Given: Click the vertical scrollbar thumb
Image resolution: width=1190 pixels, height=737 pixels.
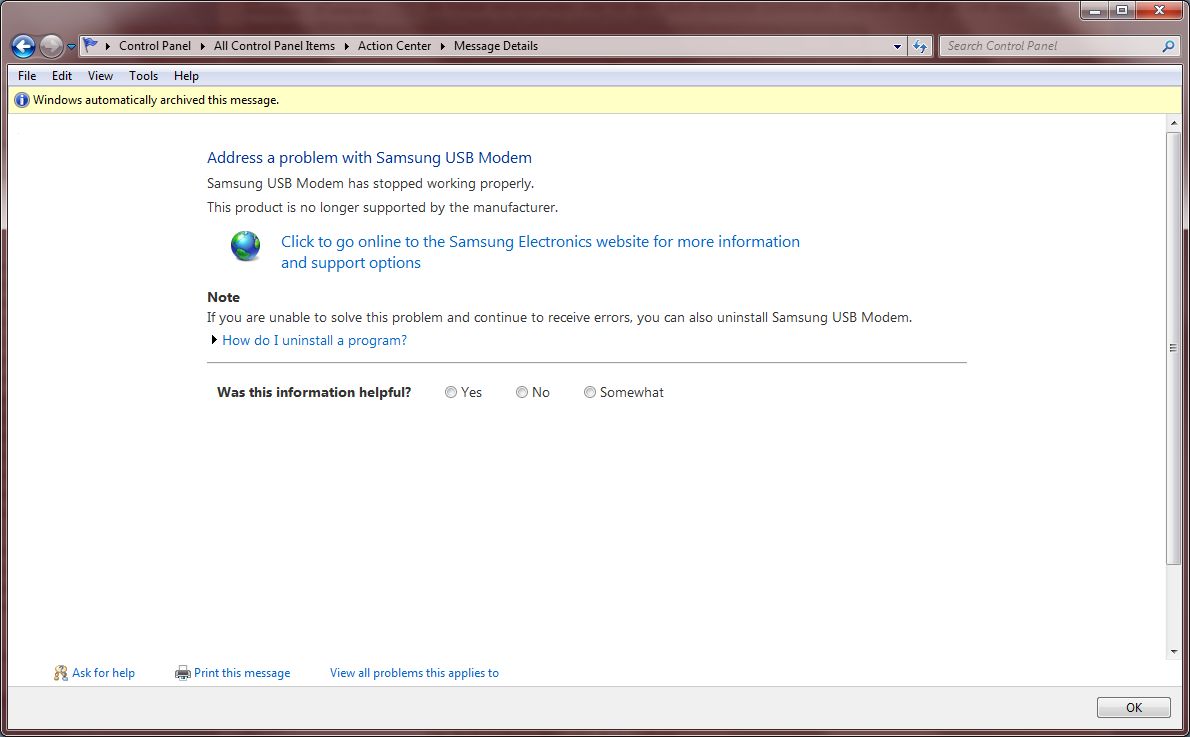Looking at the screenshot, I should tap(1174, 348).
